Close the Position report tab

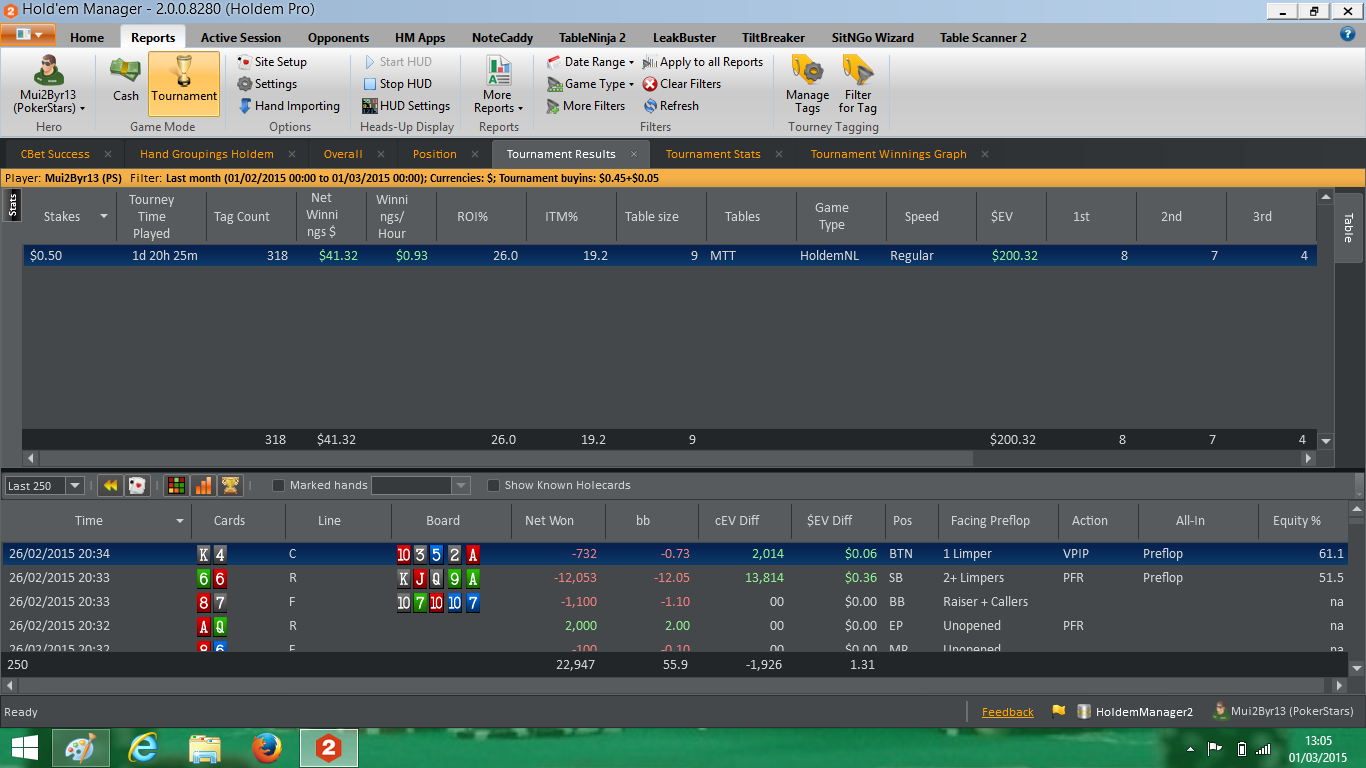point(476,154)
